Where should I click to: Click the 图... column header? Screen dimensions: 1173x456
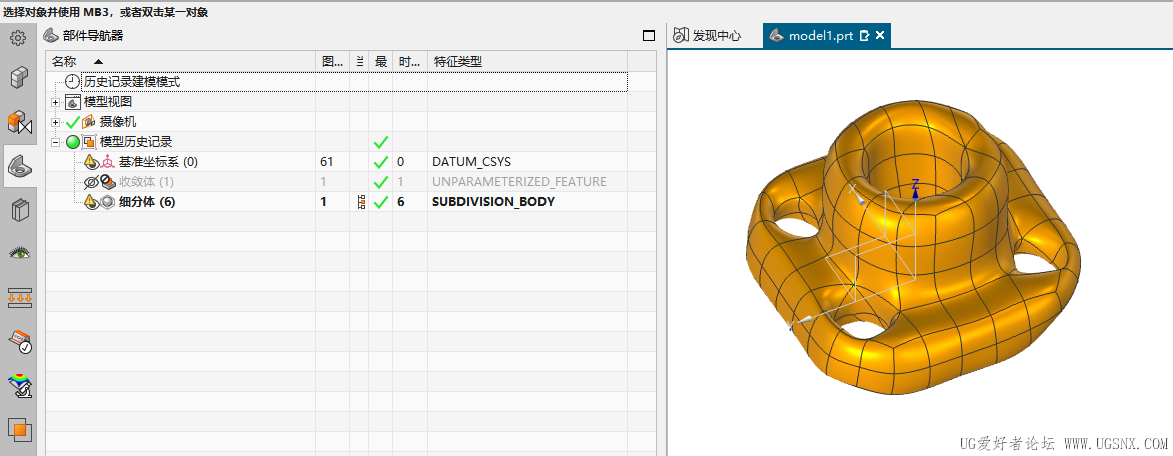[332, 61]
